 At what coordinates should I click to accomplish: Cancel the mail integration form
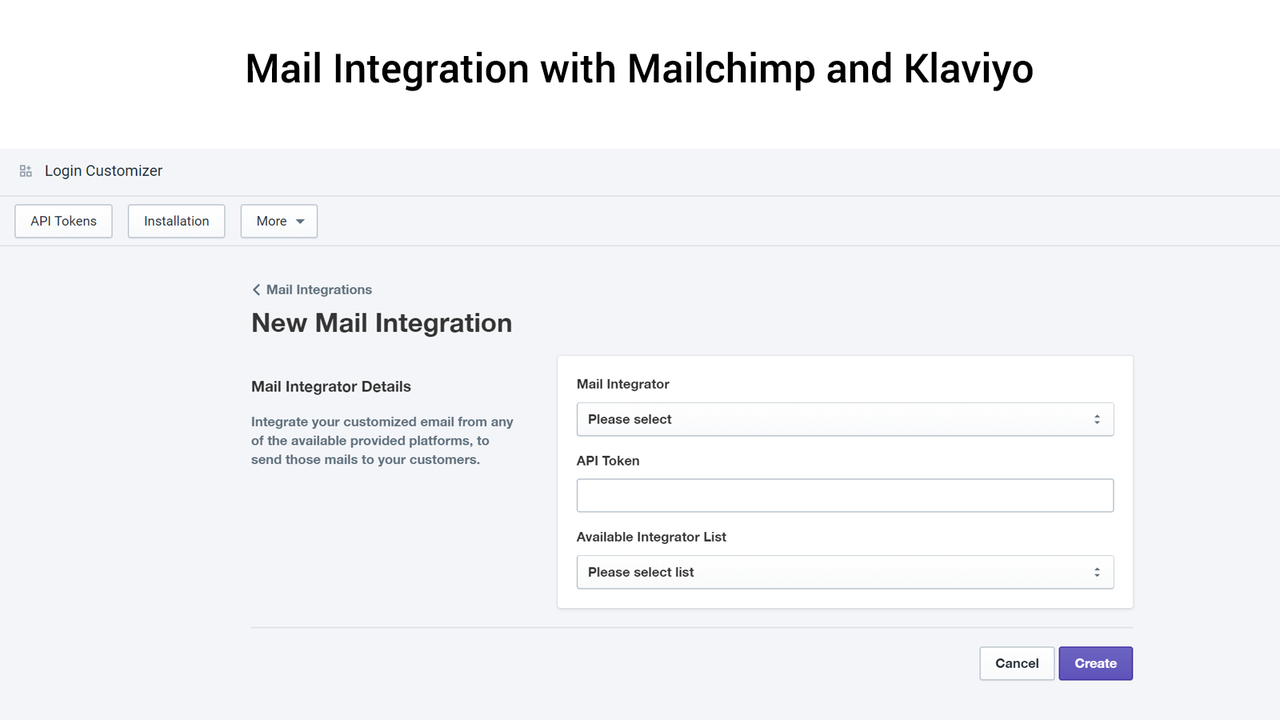pyautogui.click(x=1016, y=663)
